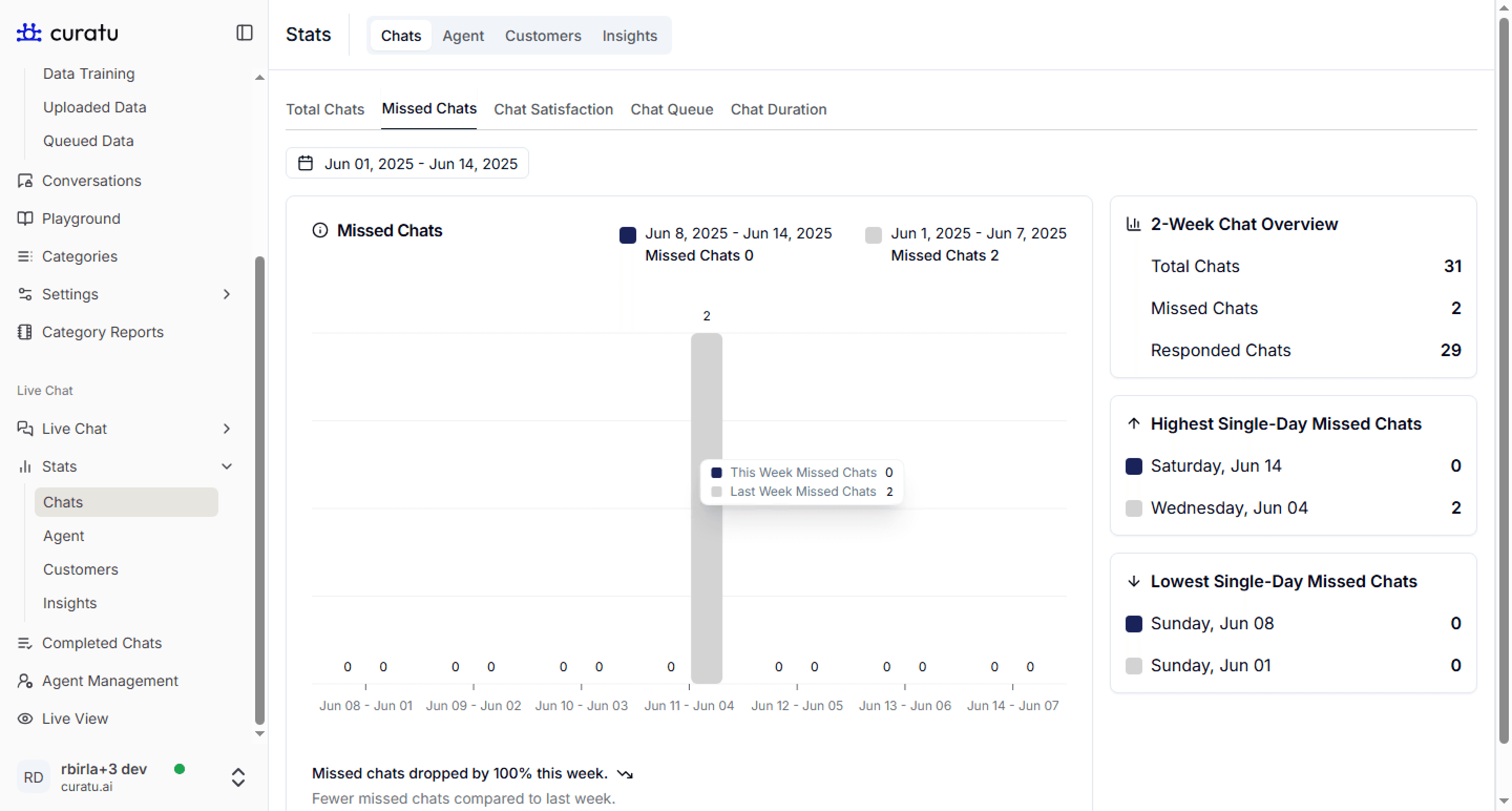Viewport: 1512px width, 811px height.
Task: Switch to the Agent top tab
Action: (x=463, y=35)
